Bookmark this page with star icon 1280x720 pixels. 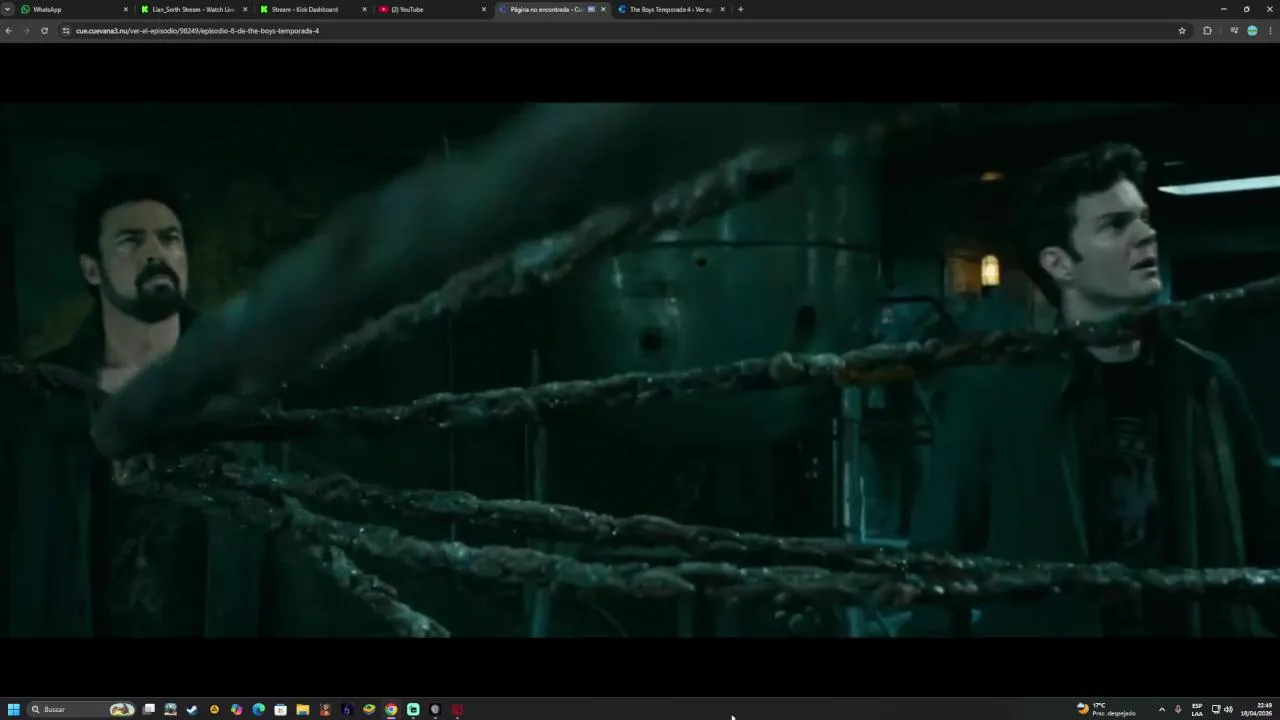[1182, 31]
